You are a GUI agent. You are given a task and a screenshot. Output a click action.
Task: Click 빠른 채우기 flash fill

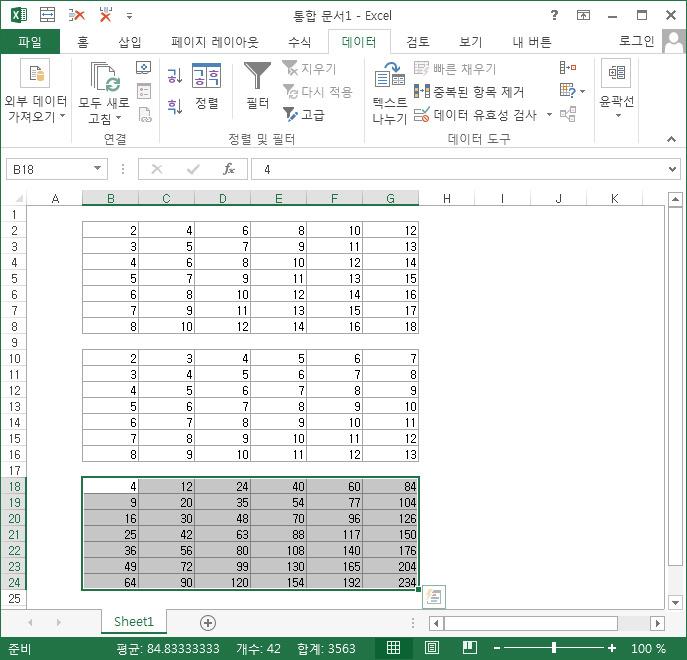point(454,68)
